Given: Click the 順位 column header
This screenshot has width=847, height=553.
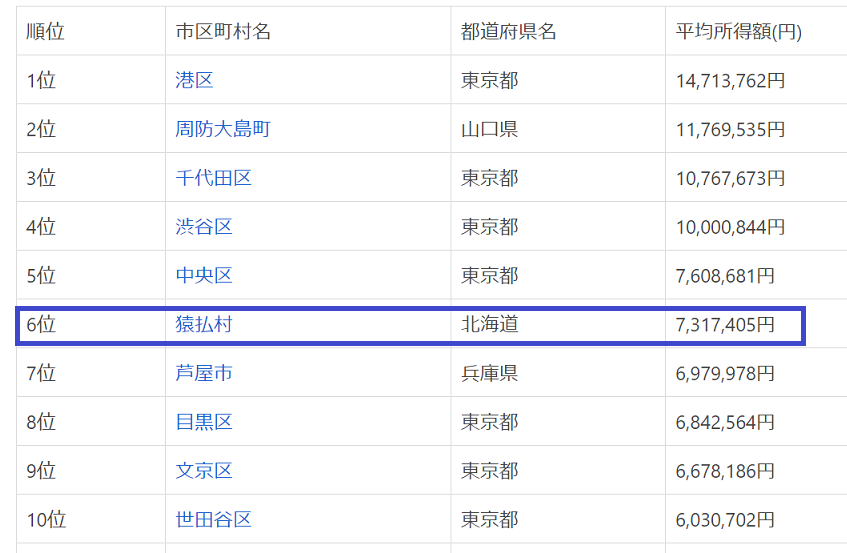Looking at the screenshot, I should (x=46, y=32).
